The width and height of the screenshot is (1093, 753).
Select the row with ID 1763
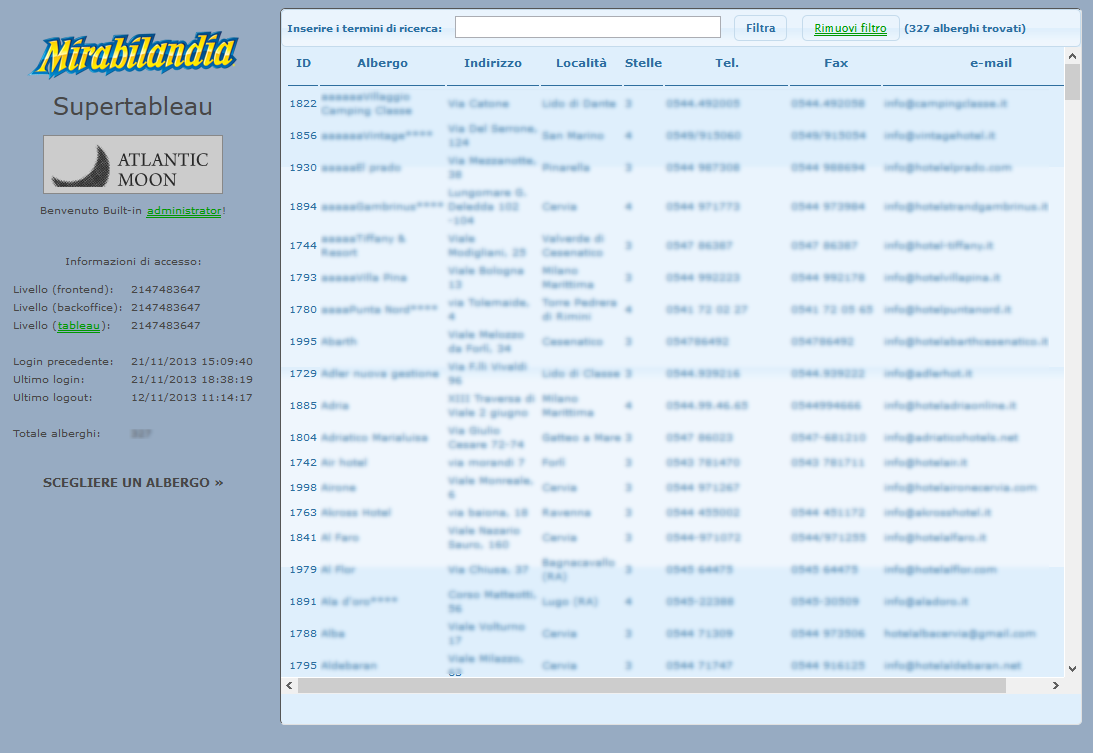click(675, 512)
